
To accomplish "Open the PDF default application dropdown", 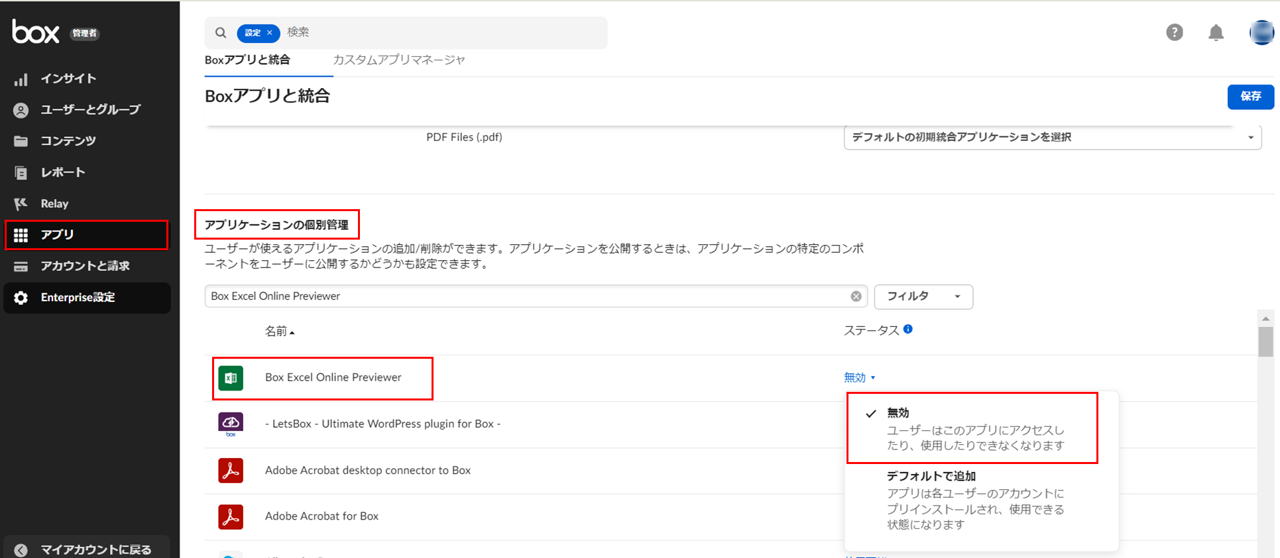I will (x=1052, y=138).
